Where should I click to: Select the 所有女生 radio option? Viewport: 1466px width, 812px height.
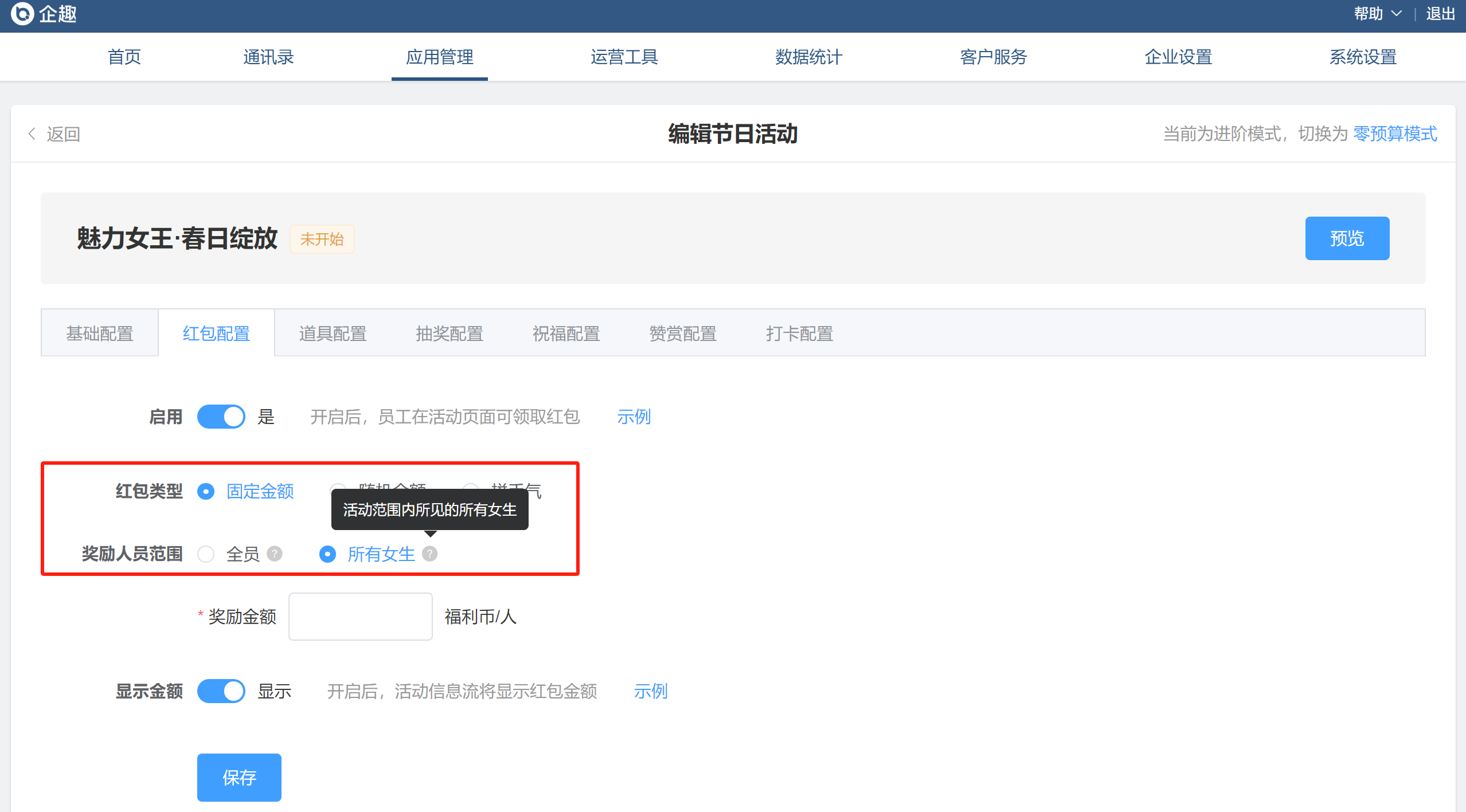pyautogui.click(x=327, y=554)
